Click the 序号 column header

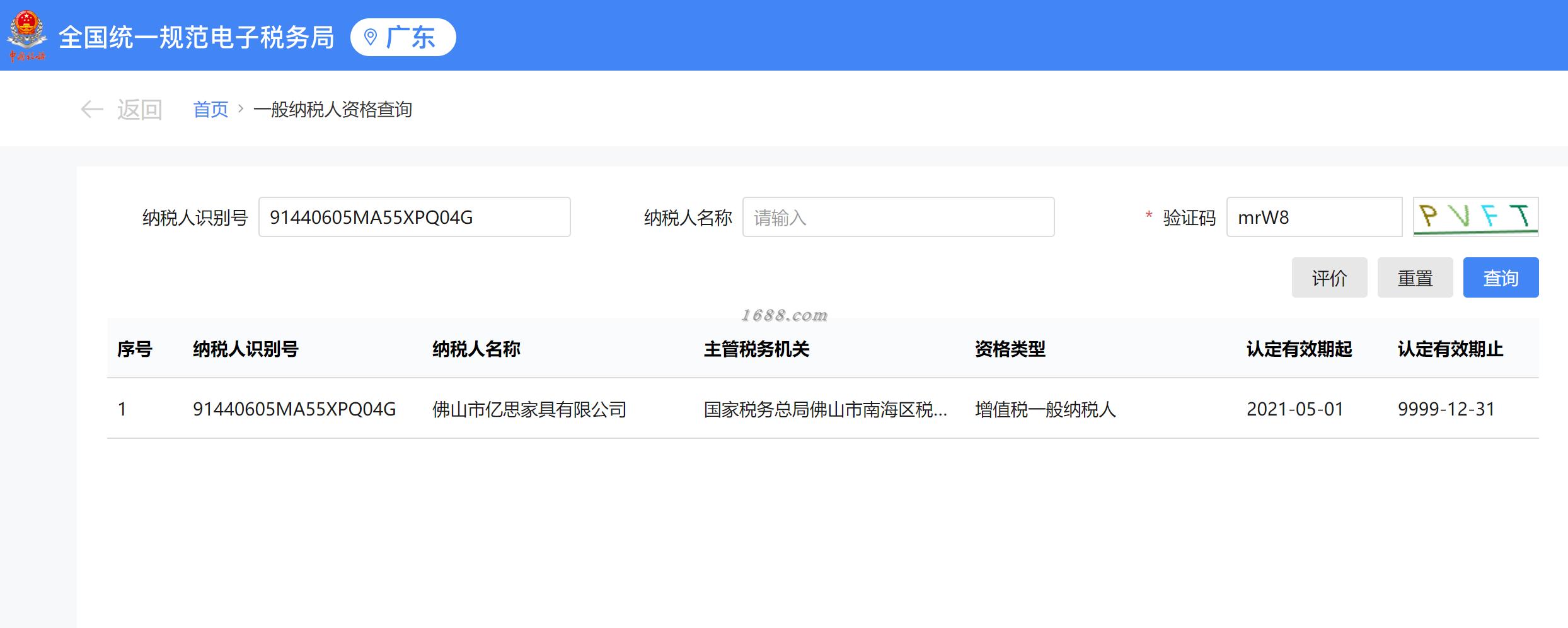pyautogui.click(x=135, y=349)
